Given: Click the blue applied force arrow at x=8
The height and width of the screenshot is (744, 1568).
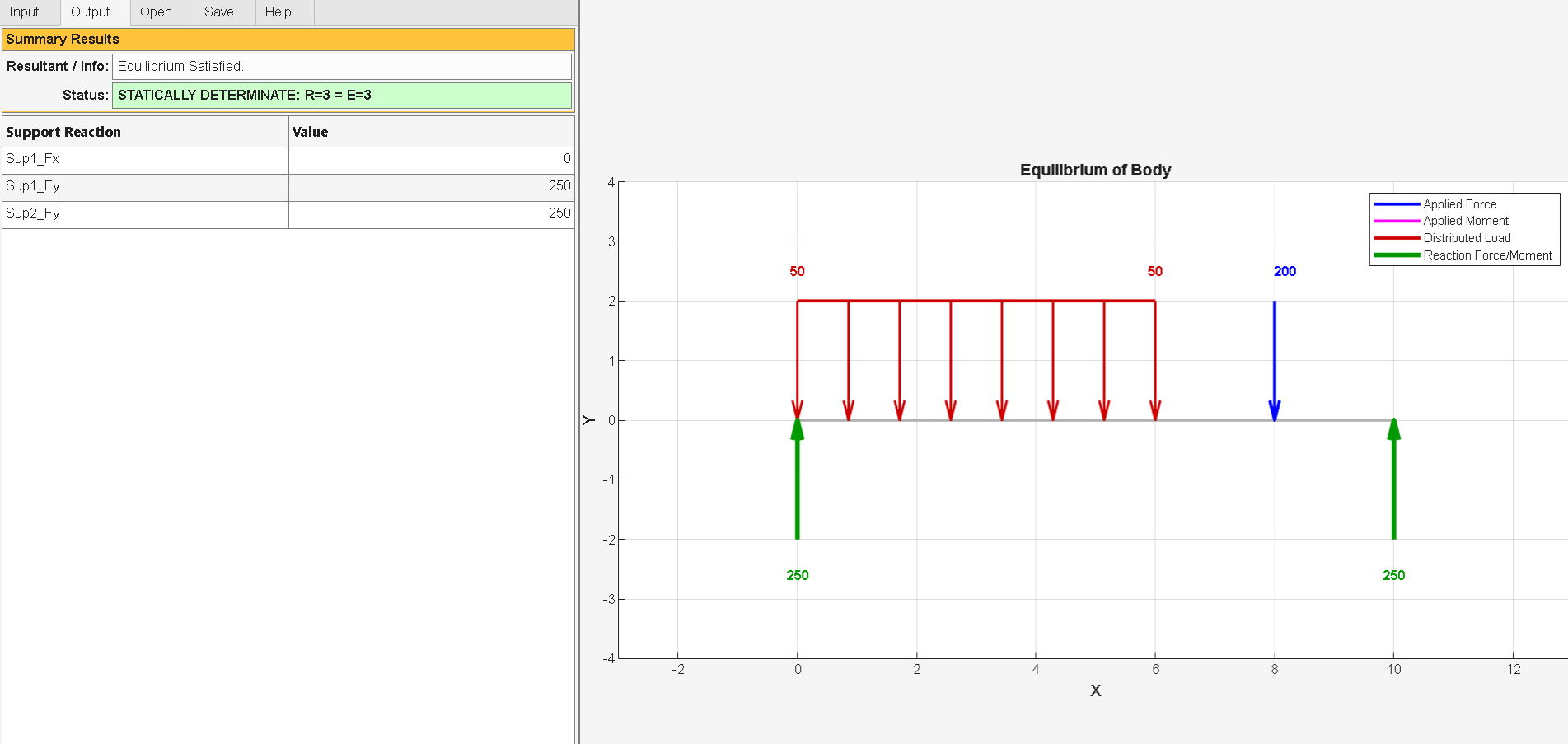Looking at the screenshot, I should point(1275,361).
